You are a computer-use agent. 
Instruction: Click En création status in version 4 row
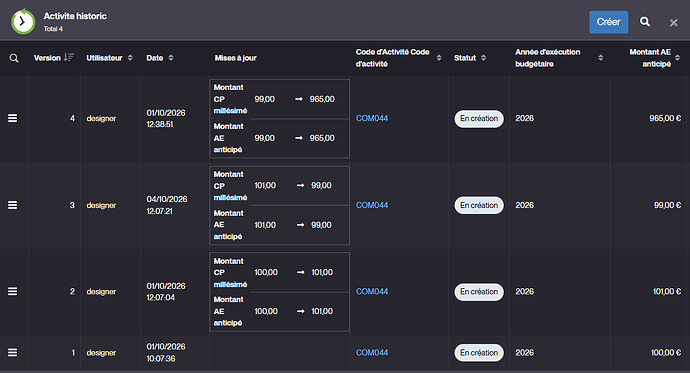(479, 119)
